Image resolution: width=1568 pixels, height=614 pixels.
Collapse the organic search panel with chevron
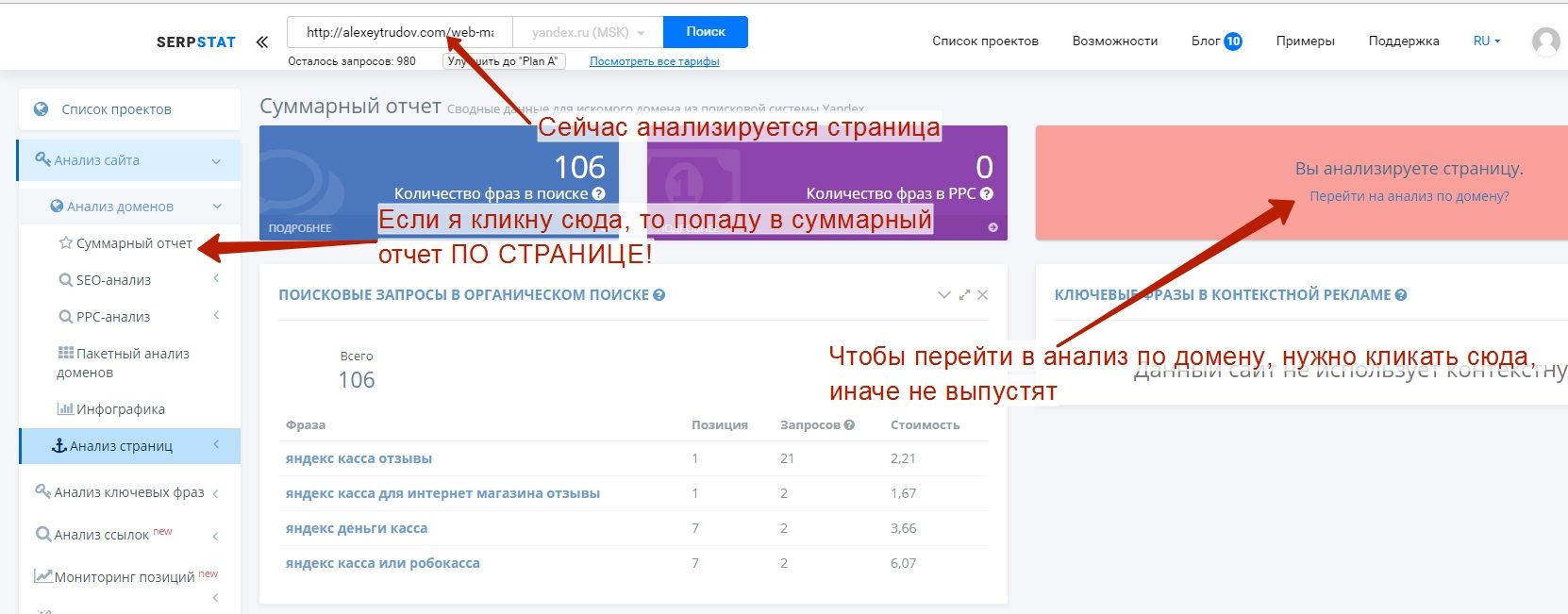tap(943, 295)
